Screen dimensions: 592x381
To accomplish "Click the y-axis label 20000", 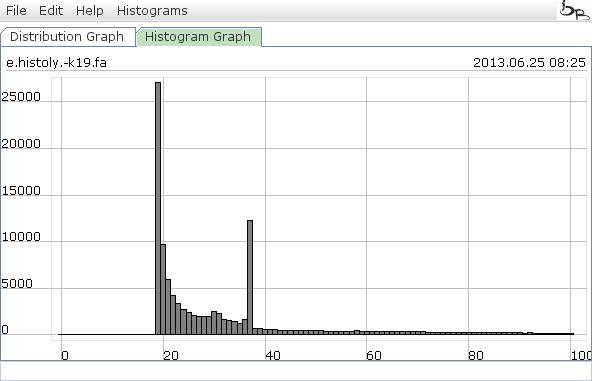I will click(x=21, y=144).
